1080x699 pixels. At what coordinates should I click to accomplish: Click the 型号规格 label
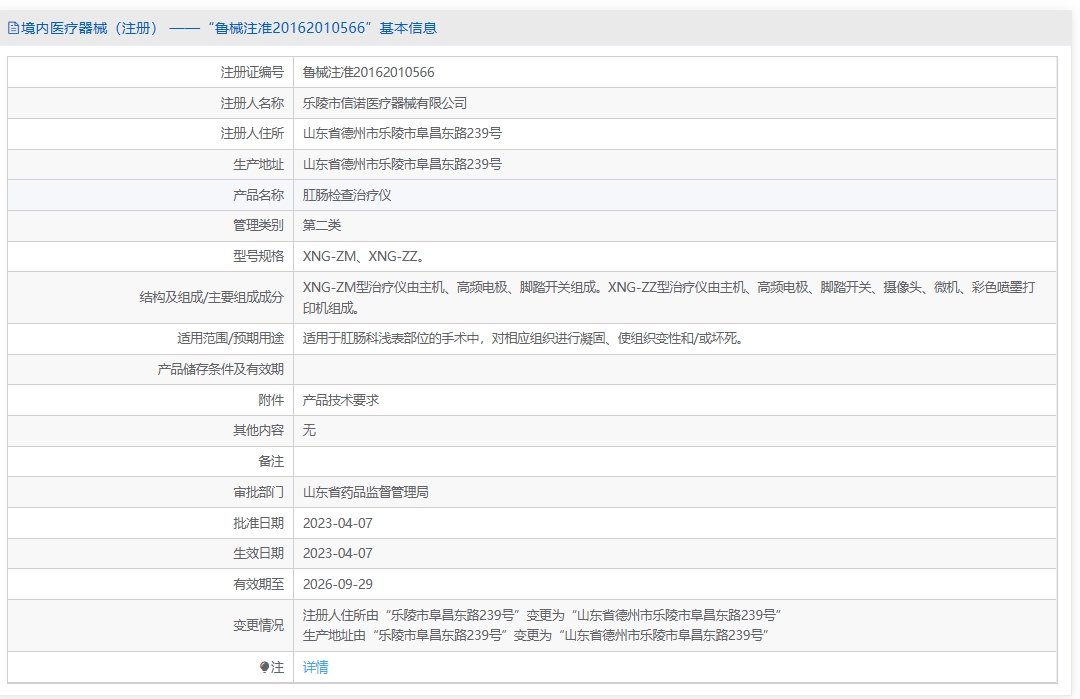point(258,256)
